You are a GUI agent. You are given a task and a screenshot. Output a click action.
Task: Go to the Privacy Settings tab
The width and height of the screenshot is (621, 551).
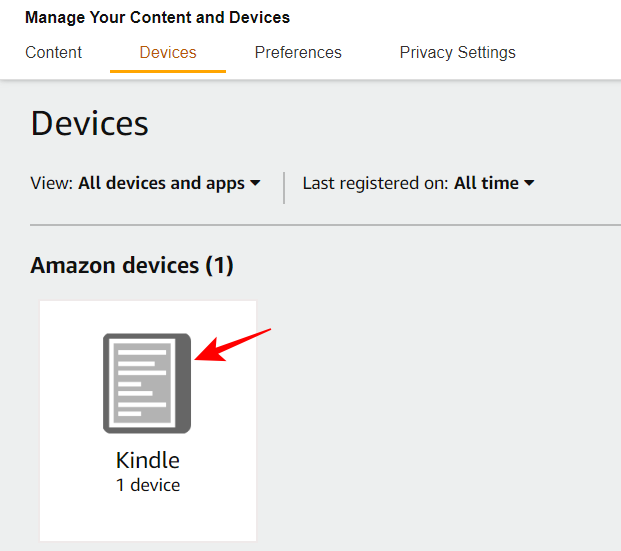click(457, 53)
